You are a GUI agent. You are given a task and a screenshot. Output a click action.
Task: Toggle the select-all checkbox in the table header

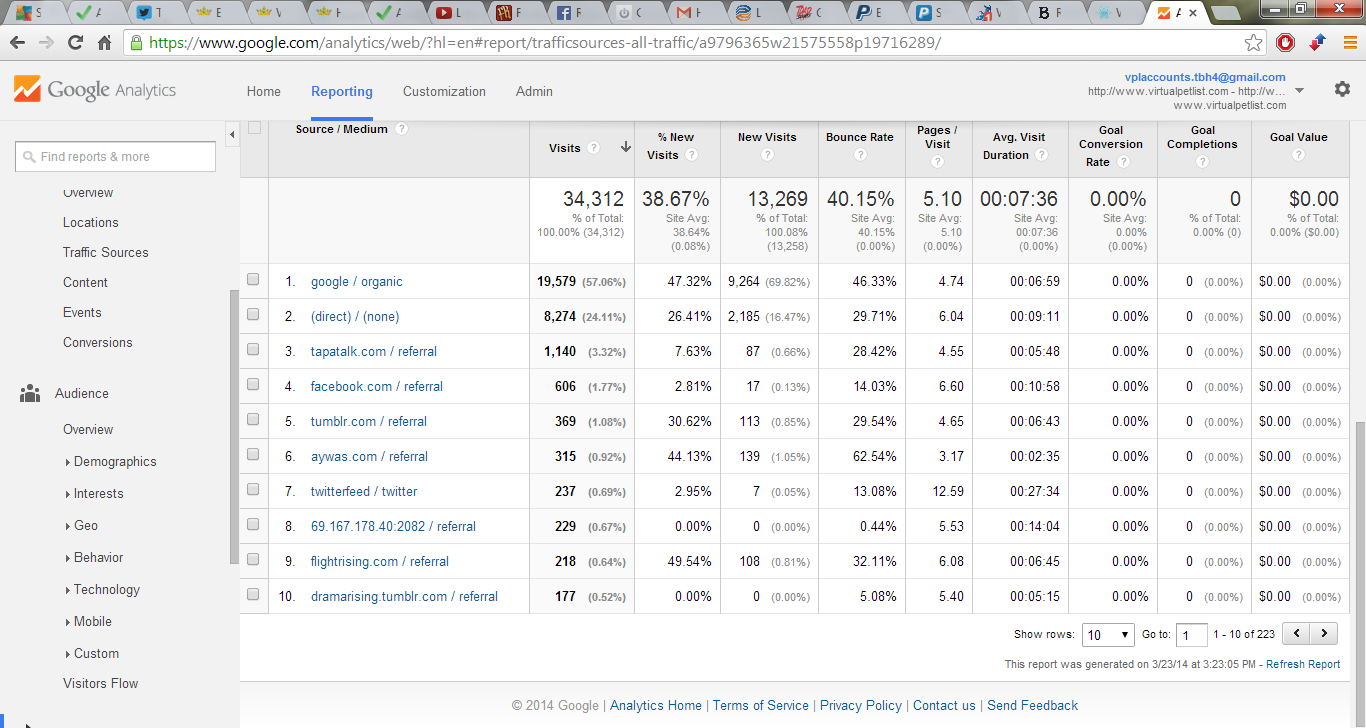[x=254, y=128]
